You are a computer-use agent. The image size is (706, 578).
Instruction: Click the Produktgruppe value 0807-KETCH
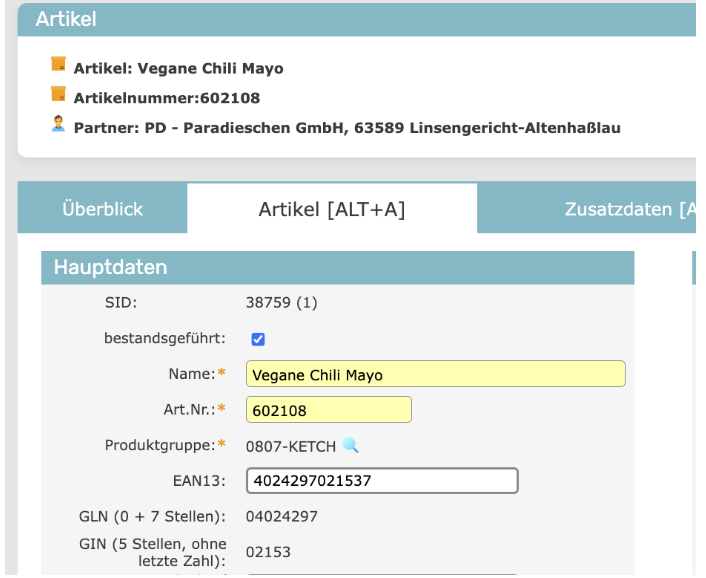click(290, 446)
